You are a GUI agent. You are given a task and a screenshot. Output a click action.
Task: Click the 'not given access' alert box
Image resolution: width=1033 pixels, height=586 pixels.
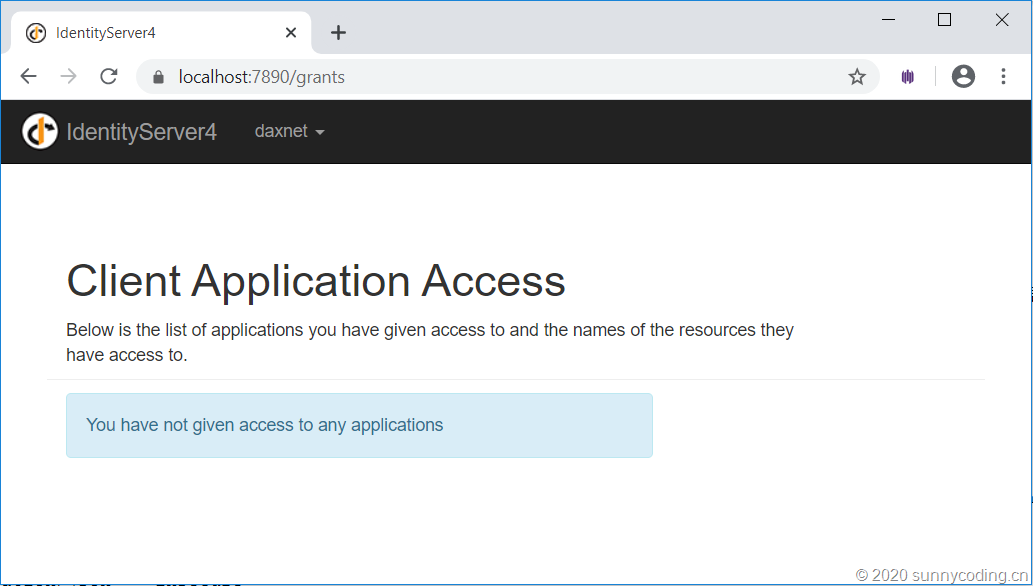coord(359,425)
